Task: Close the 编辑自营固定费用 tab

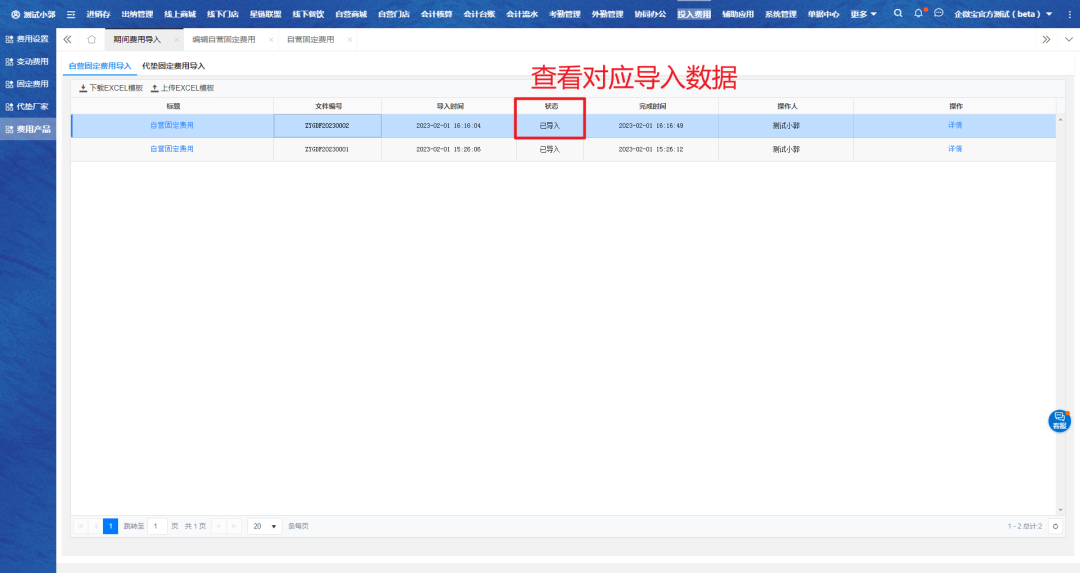Action: [x=271, y=39]
